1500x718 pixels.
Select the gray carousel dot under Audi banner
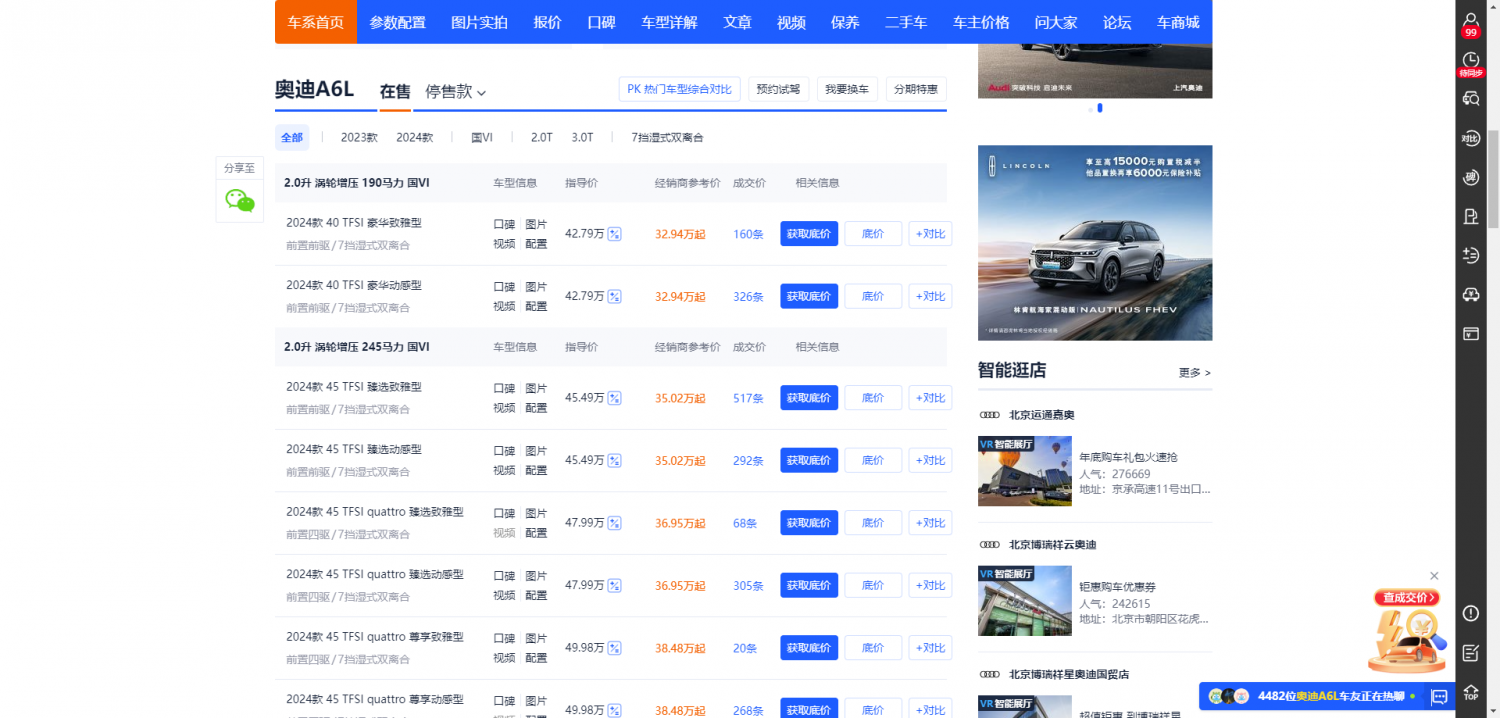click(1090, 108)
